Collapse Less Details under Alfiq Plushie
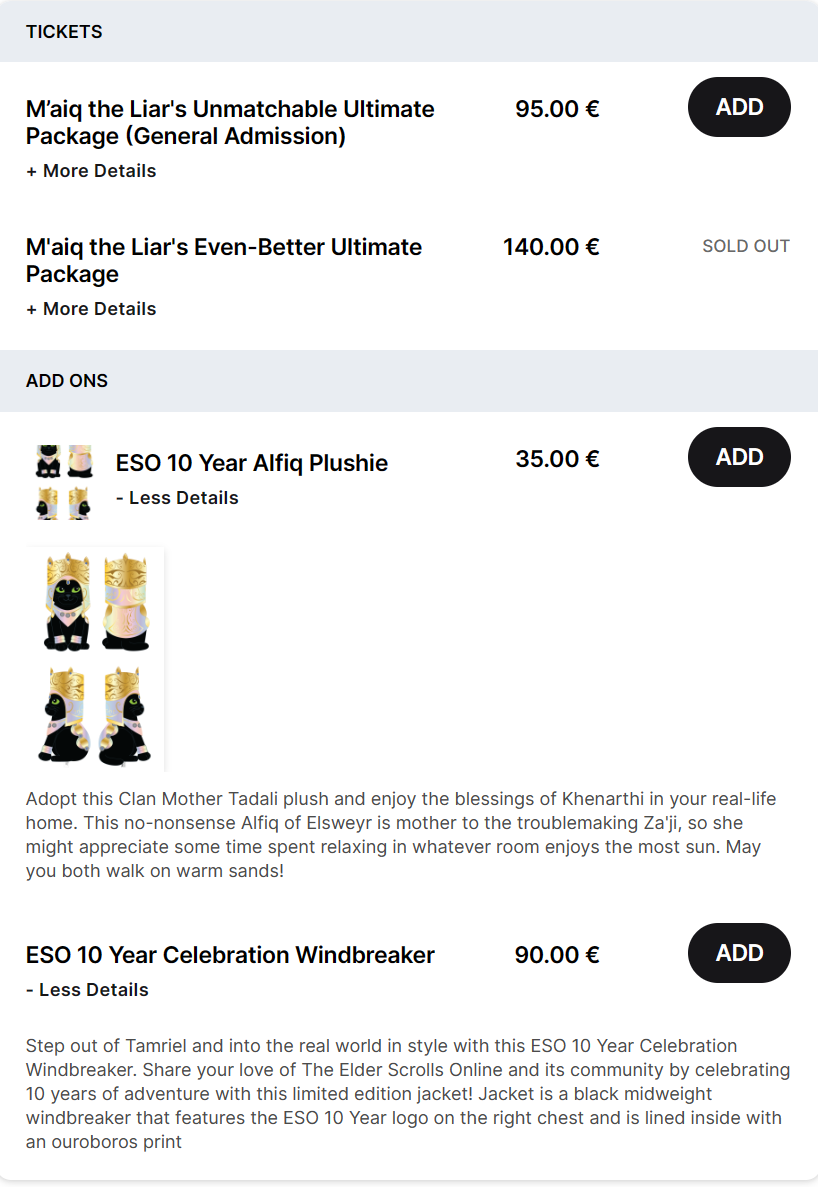This screenshot has width=818, height=1187. (177, 498)
